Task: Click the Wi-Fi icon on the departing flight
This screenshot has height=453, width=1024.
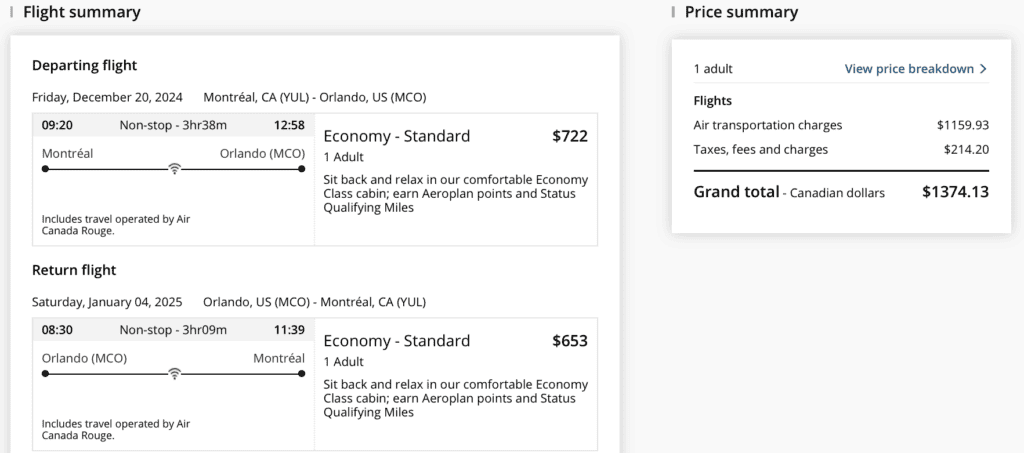Action: tap(174, 169)
